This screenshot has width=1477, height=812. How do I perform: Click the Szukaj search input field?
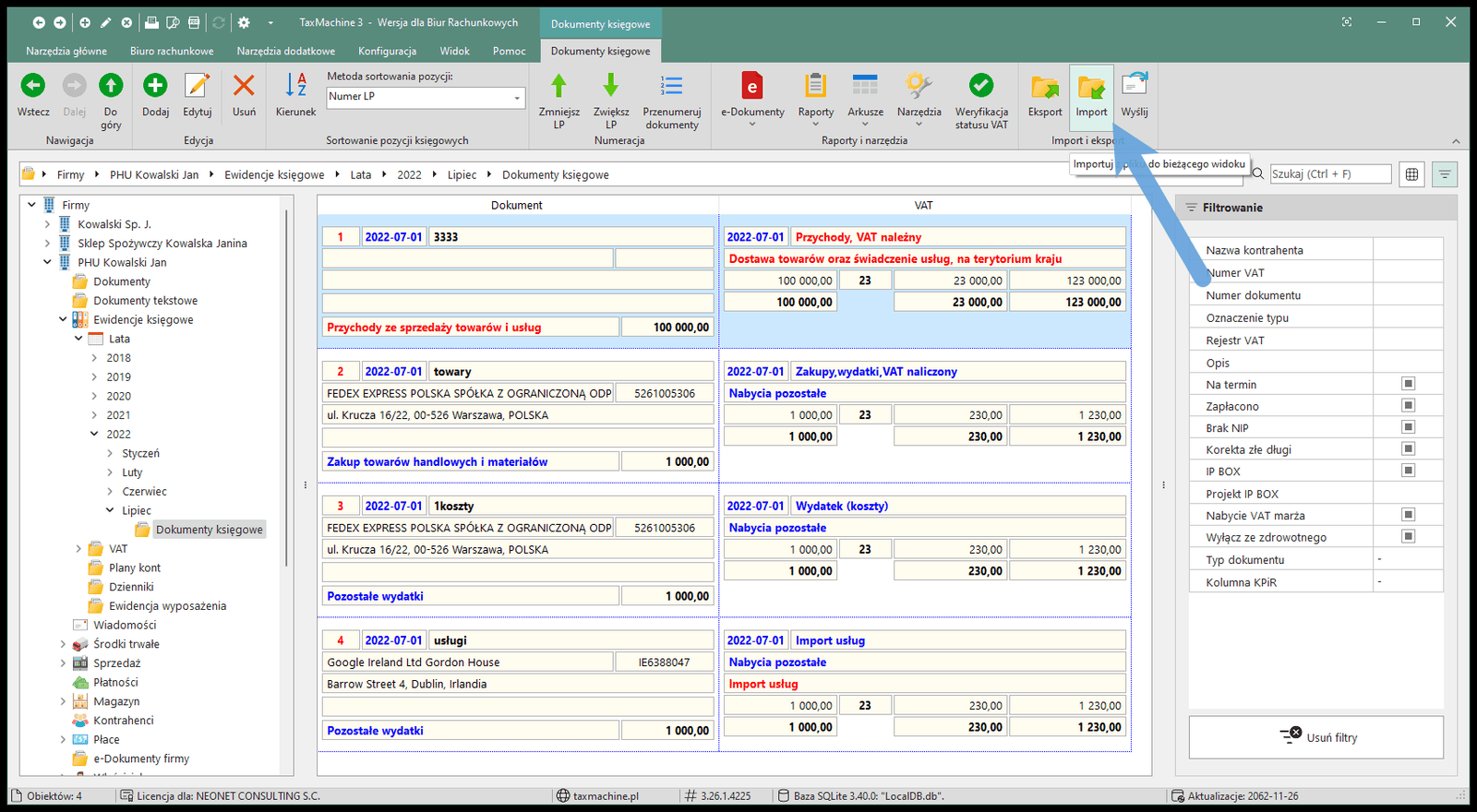1329,173
